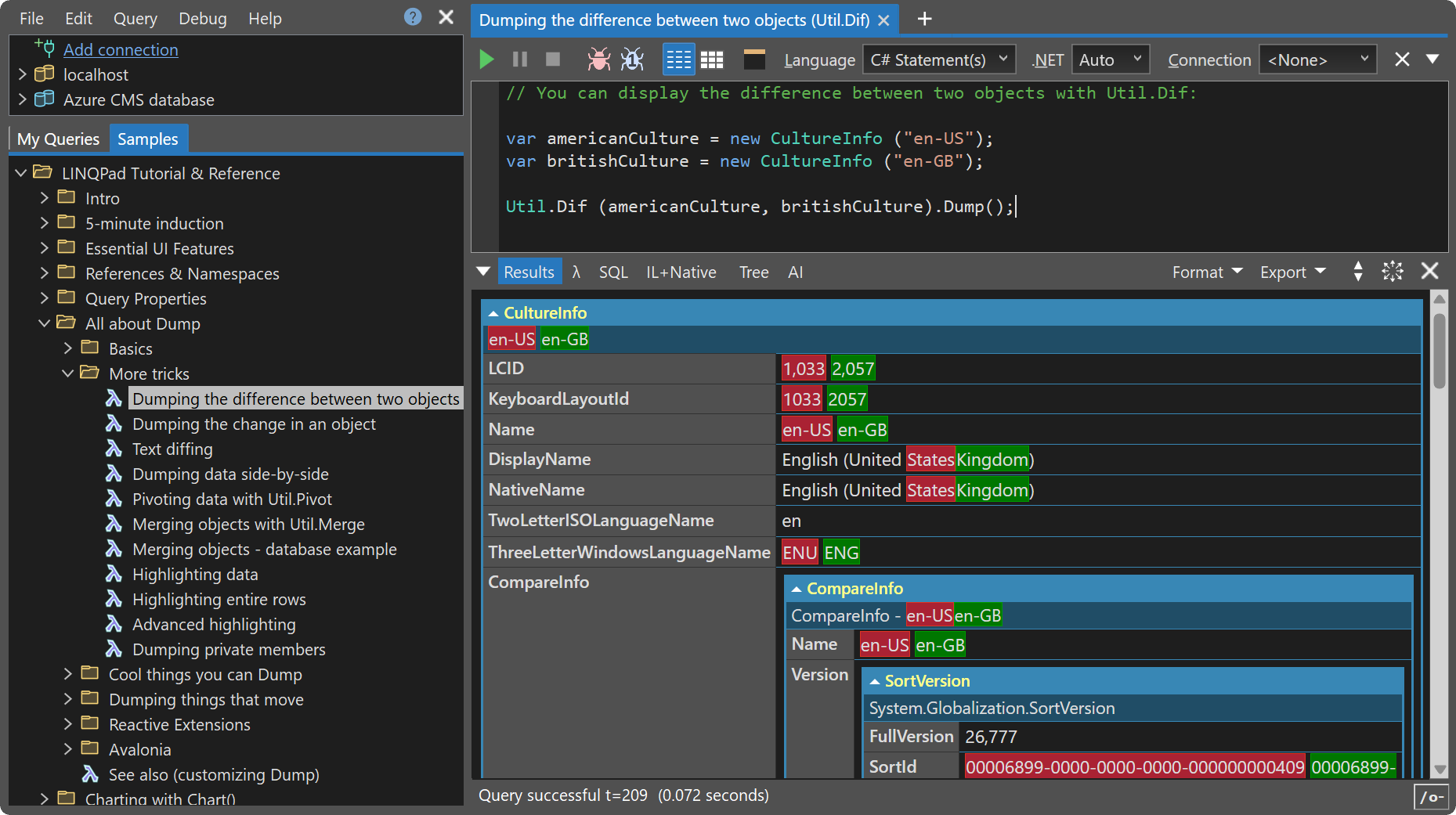Switch to Samples tab
Screen dimensions: 1456x815
click(148, 139)
